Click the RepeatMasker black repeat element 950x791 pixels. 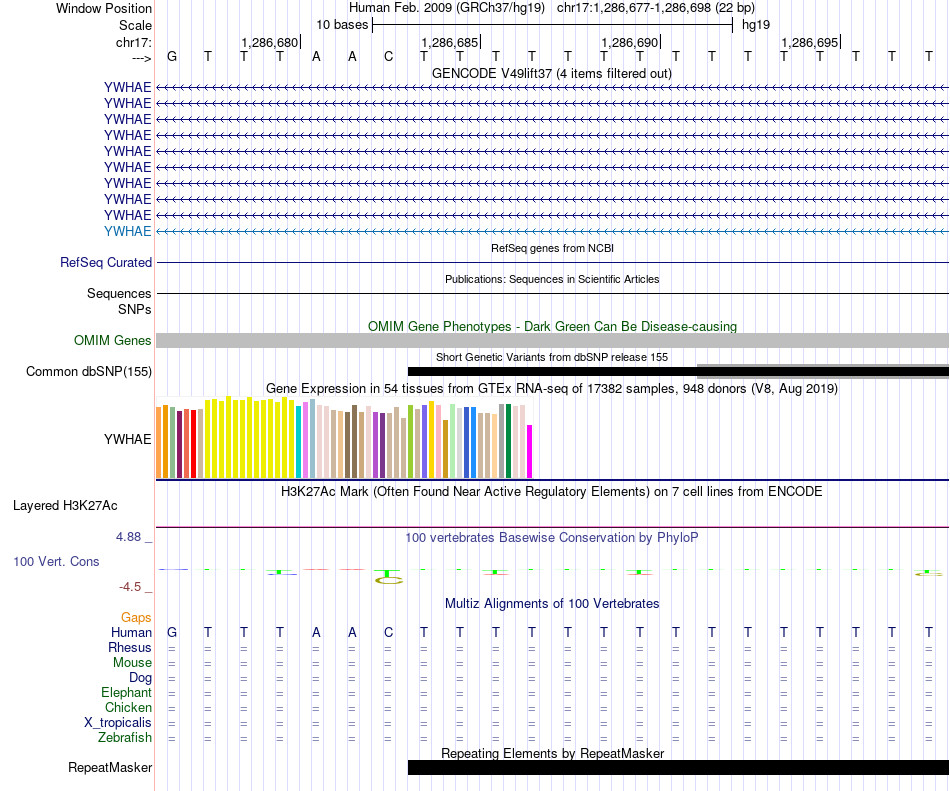(679, 767)
